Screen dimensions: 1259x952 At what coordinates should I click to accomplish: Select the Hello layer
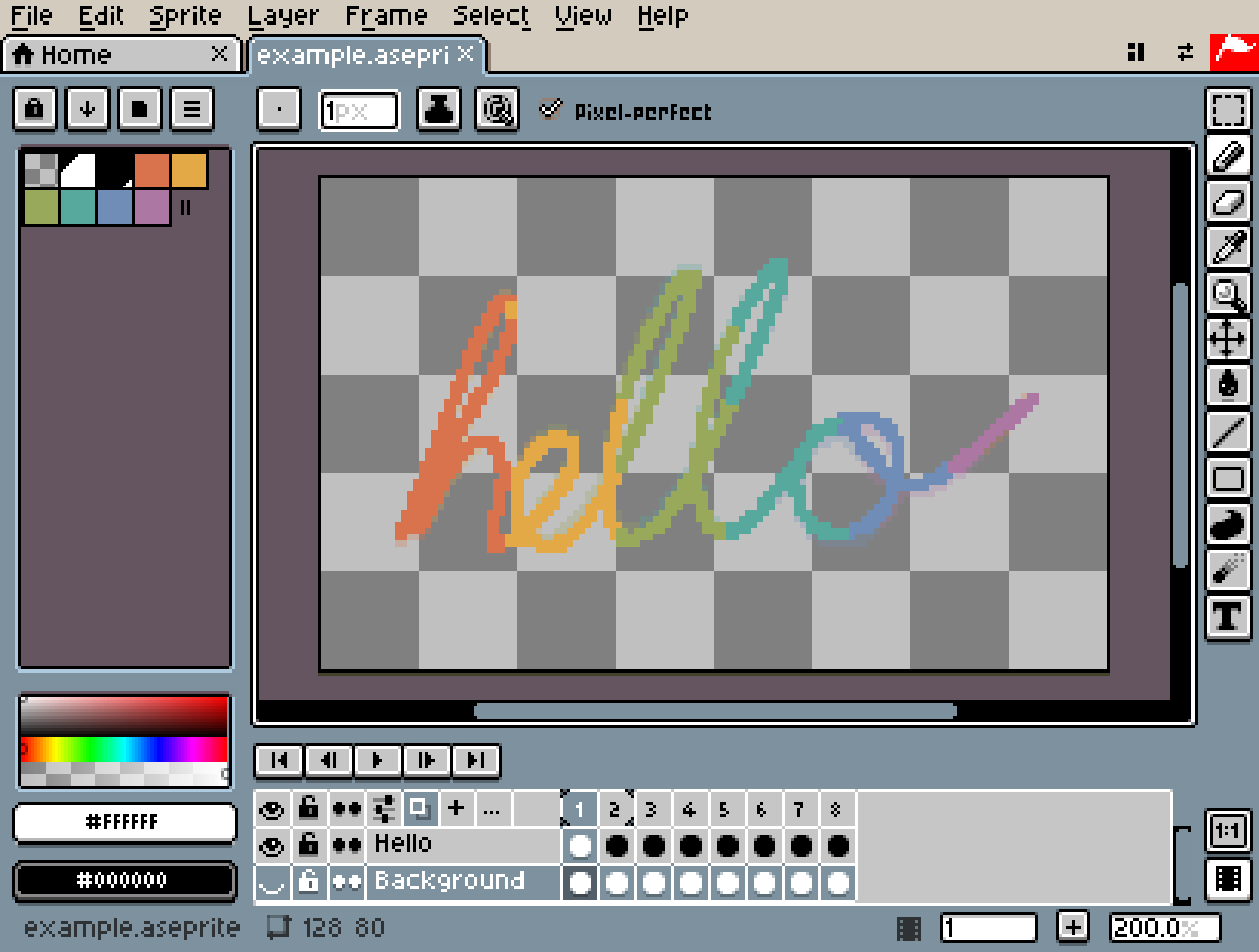pos(464,845)
